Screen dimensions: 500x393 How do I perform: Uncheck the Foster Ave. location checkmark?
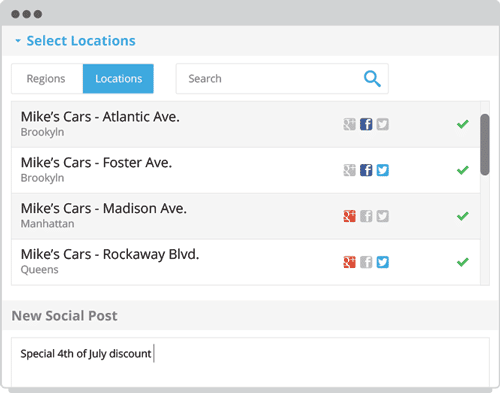pos(463,170)
